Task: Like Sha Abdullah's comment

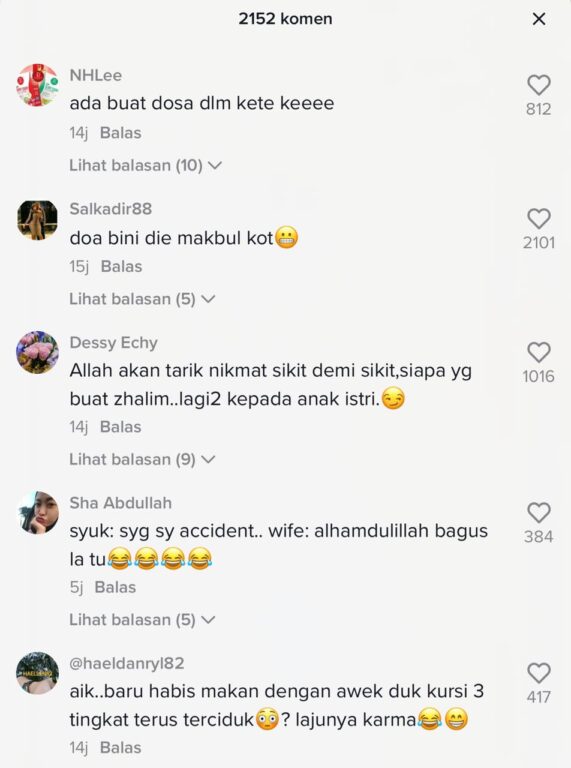Action: (x=539, y=513)
